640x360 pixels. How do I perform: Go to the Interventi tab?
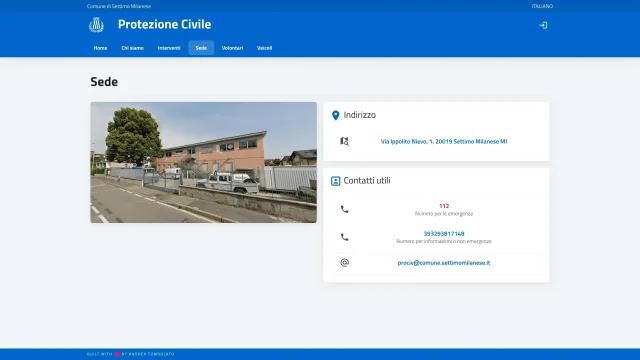click(x=169, y=48)
